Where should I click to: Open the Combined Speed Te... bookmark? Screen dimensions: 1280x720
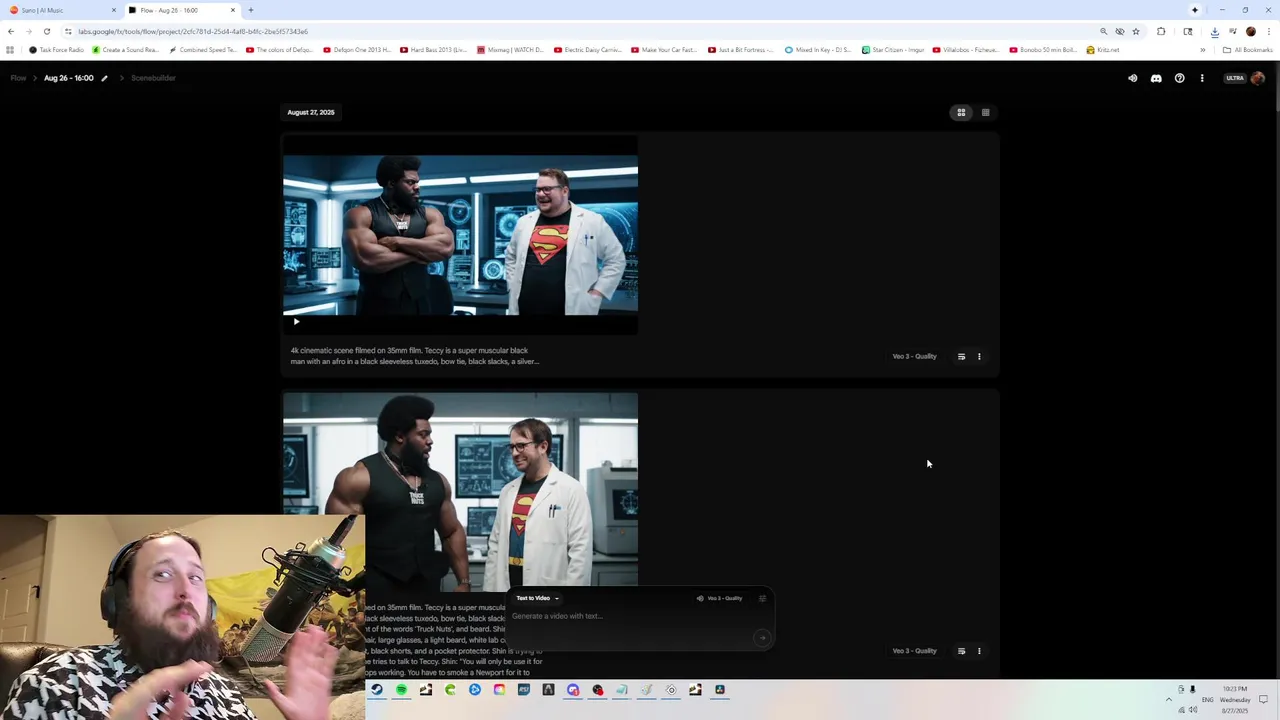(203, 50)
